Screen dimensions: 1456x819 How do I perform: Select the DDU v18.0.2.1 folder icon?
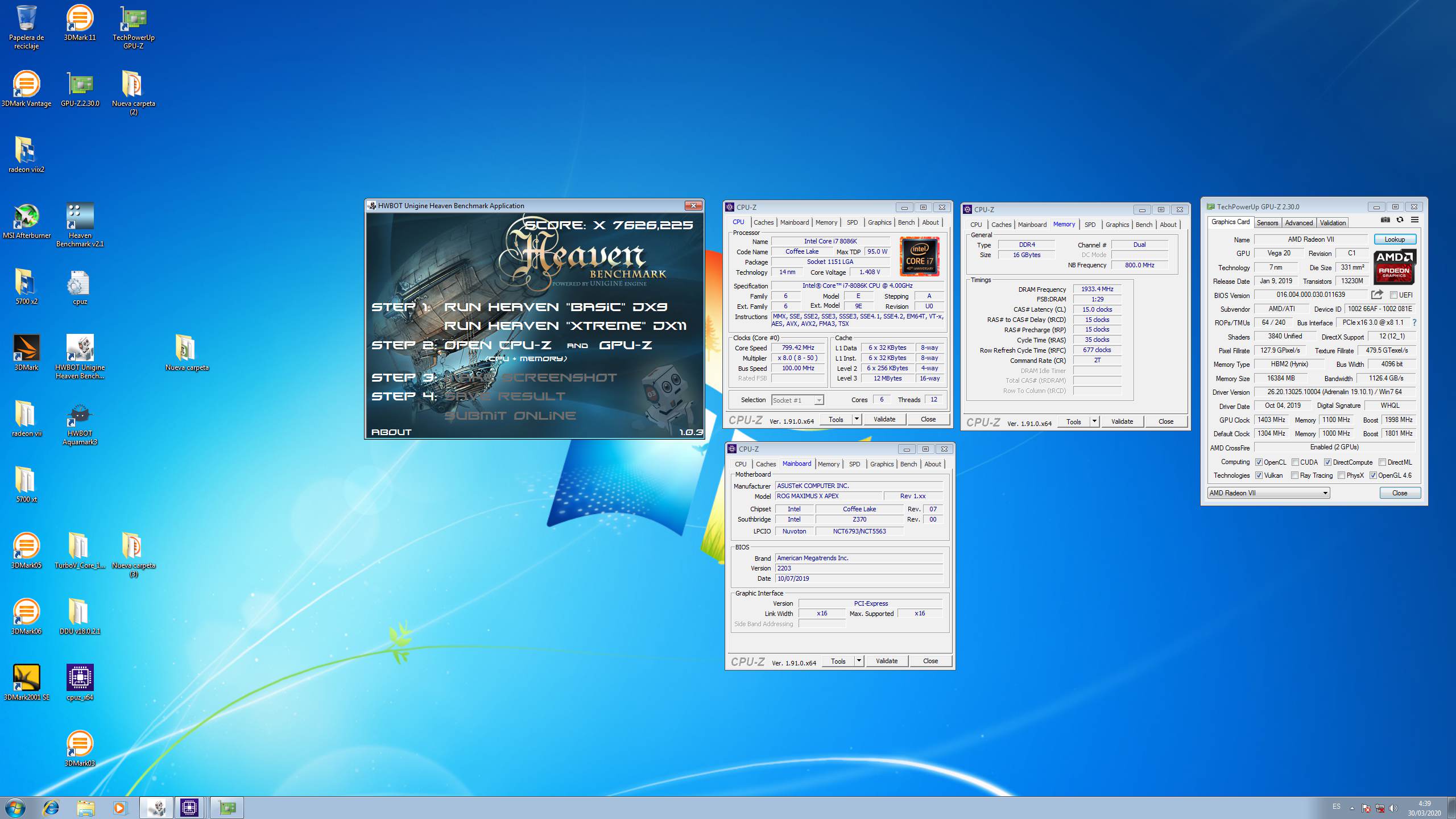80,617
